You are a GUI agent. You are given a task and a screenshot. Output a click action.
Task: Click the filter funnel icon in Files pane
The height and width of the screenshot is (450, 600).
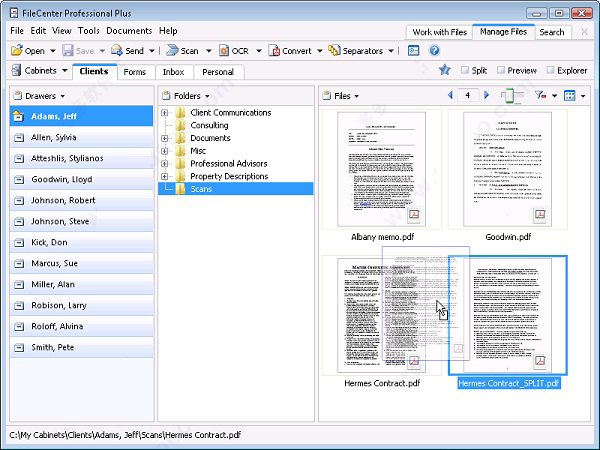click(x=541, y=96)
